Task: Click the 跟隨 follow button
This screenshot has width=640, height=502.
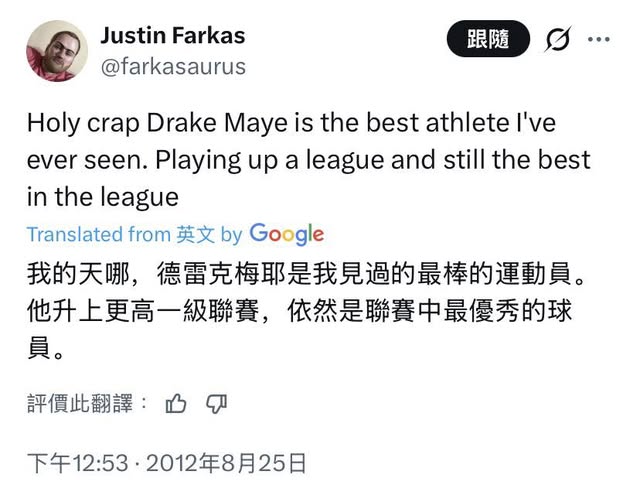Action: click(x=488, y=39)
